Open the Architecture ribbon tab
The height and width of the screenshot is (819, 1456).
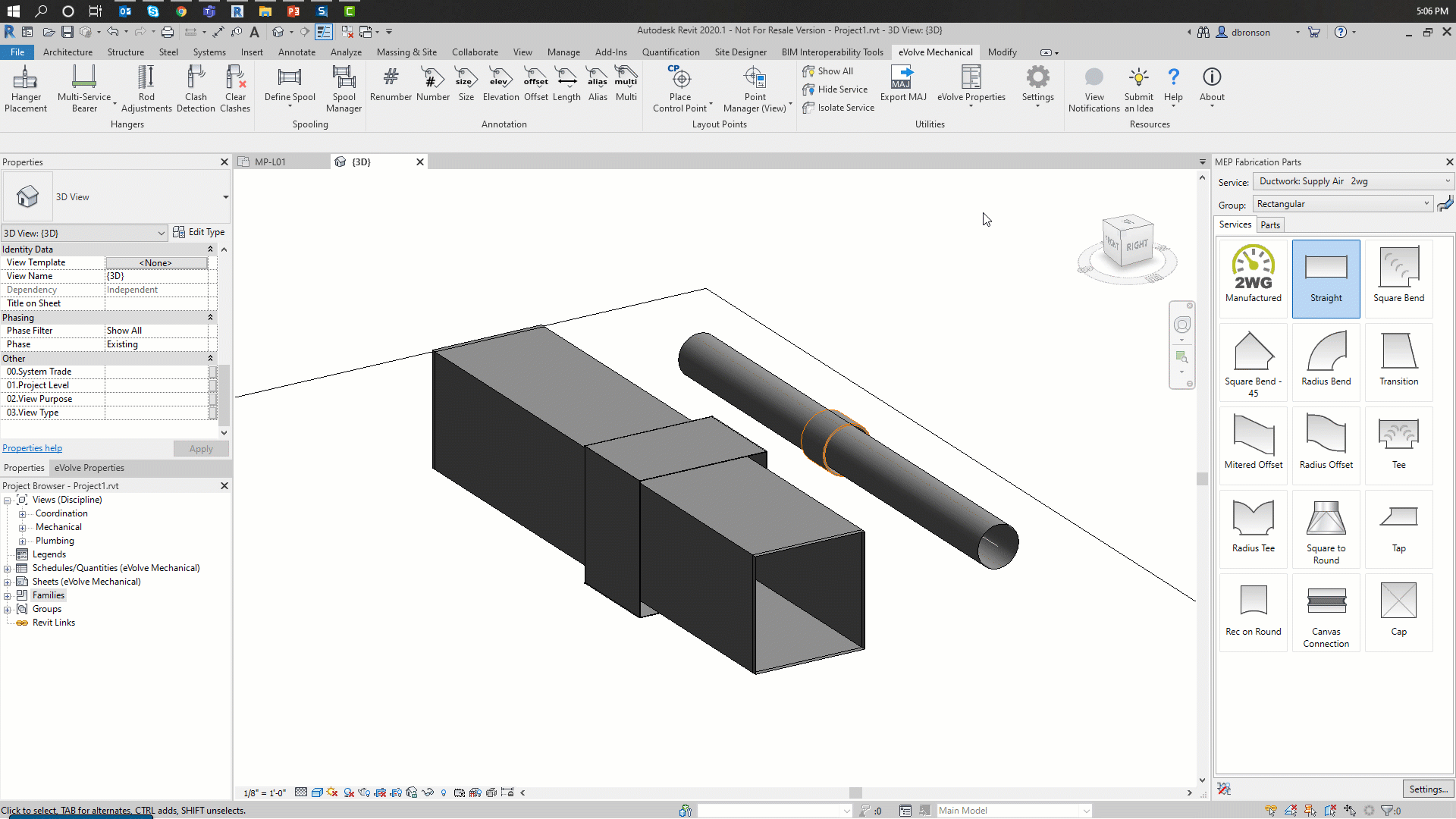click(67, 52)
